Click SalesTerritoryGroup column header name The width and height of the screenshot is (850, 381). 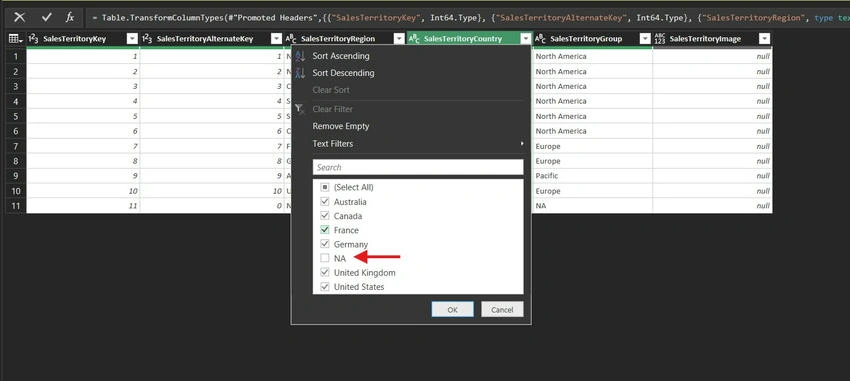586,38
